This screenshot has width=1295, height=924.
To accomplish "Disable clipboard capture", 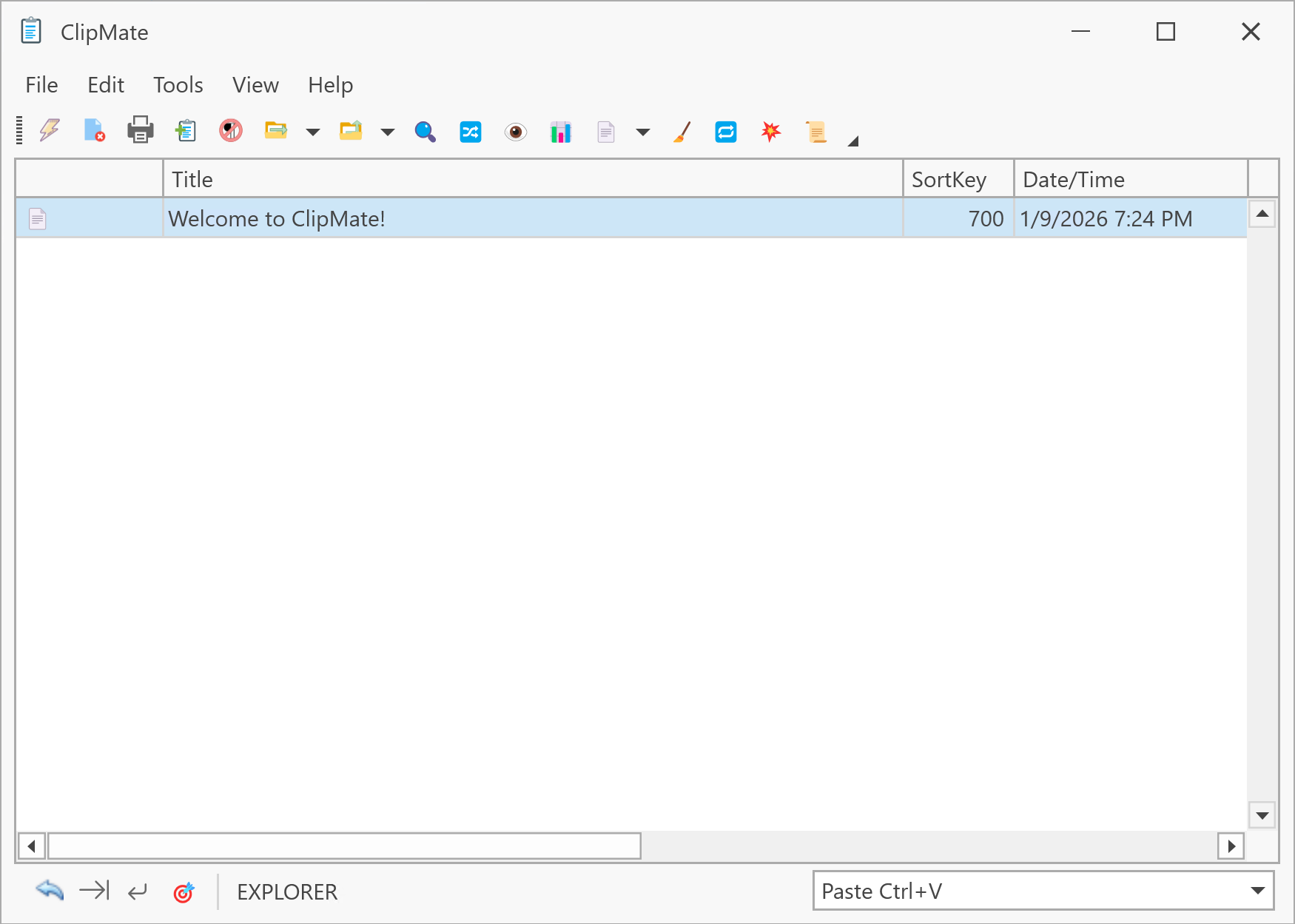I will click(230, 131).
